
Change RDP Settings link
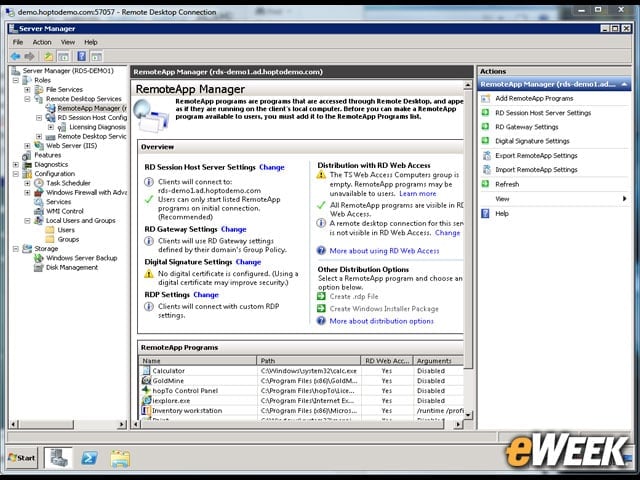click(206, 295)
